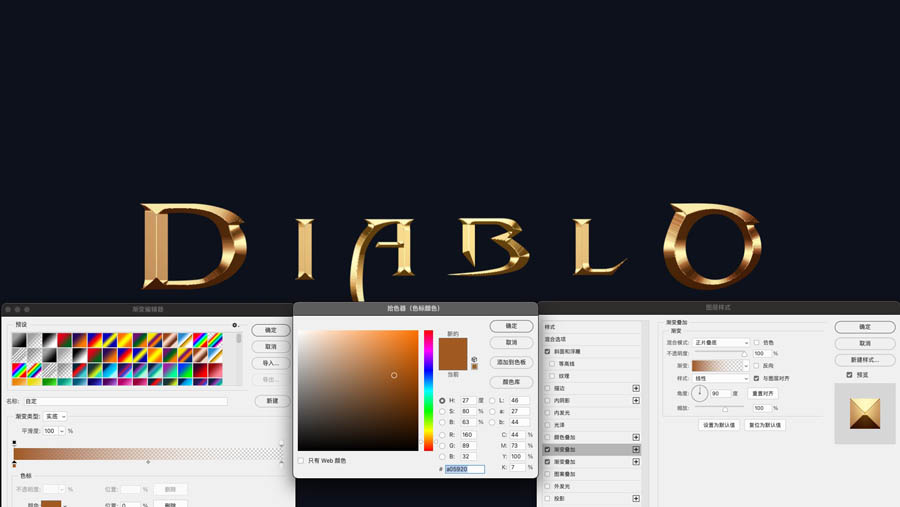Click the plus icon beside 颜色叠加 (Color Overlay)

pyautogui.click(x=636, y=437)
